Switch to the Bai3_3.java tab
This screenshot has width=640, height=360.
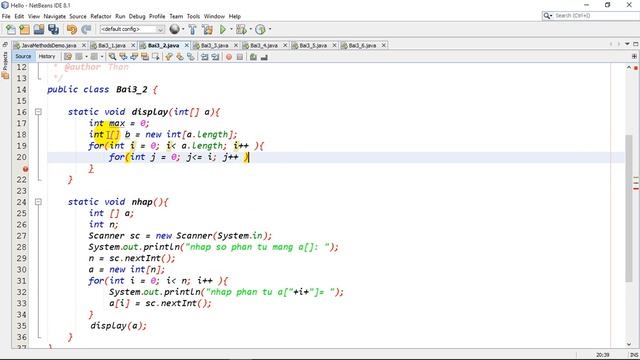tap(215, 45)
